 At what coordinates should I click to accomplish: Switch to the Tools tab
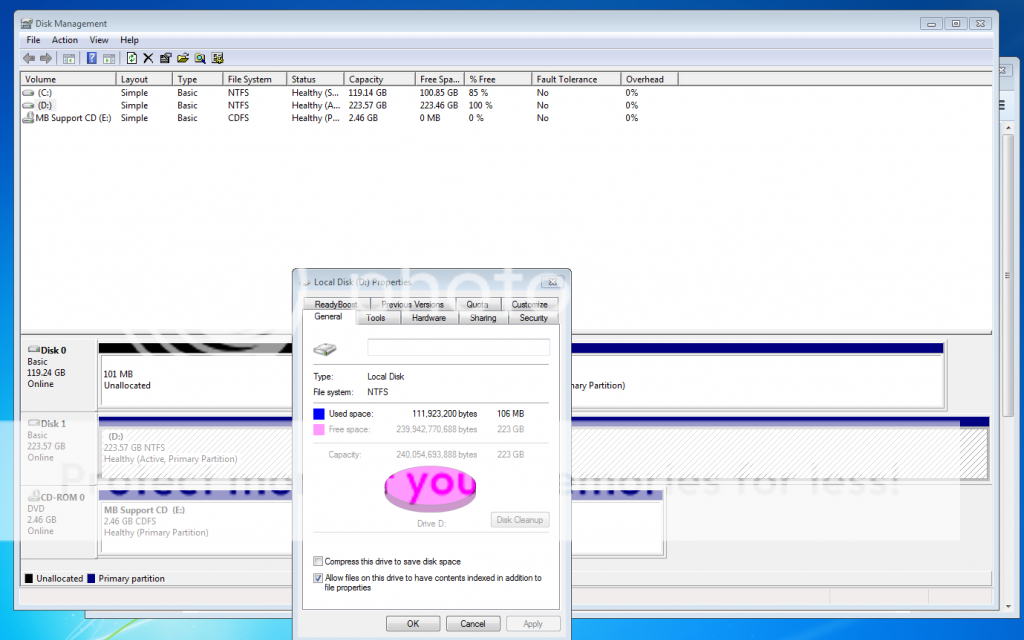pyautogui.click(x=376, y=318)
